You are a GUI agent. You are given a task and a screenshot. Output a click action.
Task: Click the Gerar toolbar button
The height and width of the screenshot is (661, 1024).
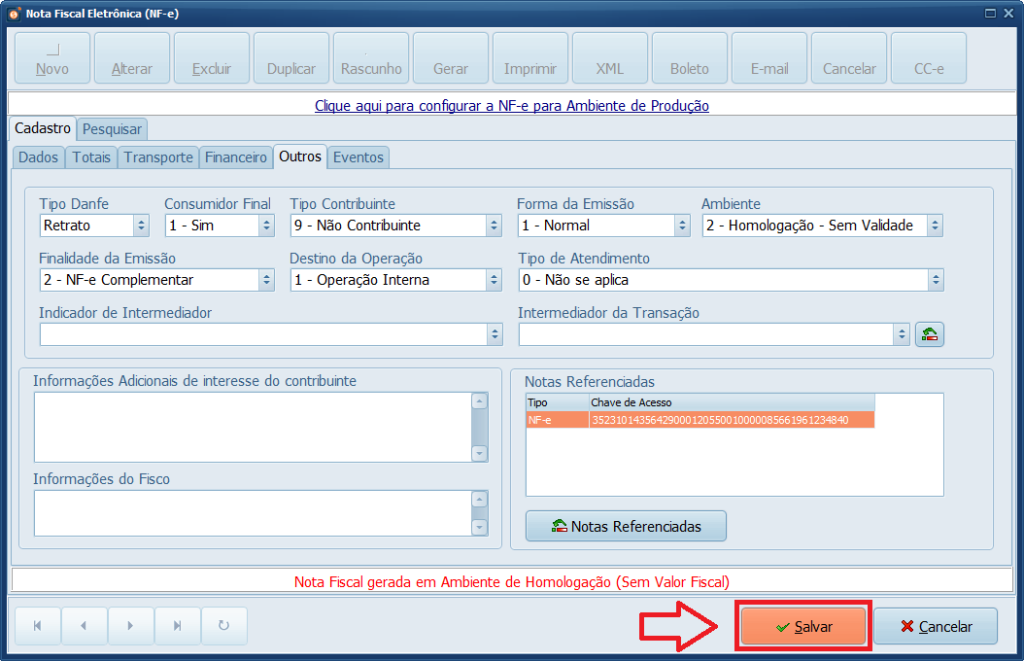coord(450,57)
